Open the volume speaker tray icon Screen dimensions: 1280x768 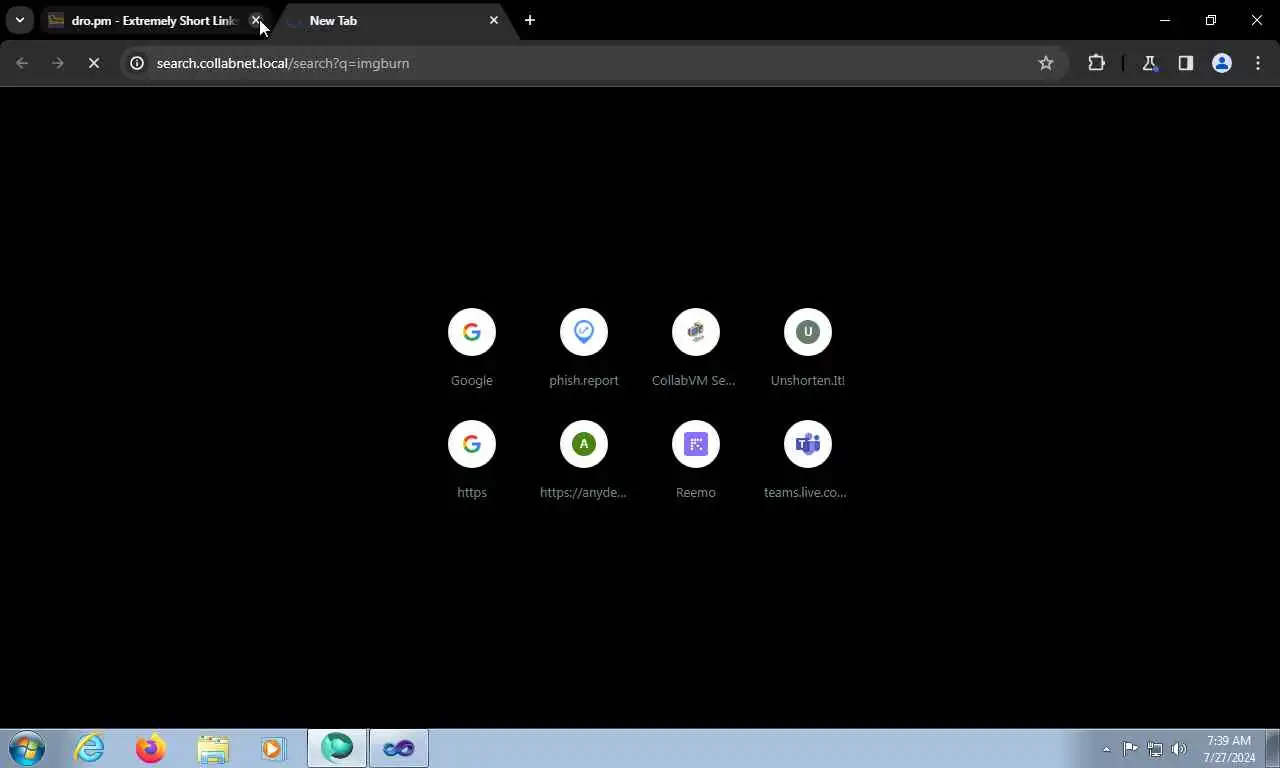[1180, 748]
